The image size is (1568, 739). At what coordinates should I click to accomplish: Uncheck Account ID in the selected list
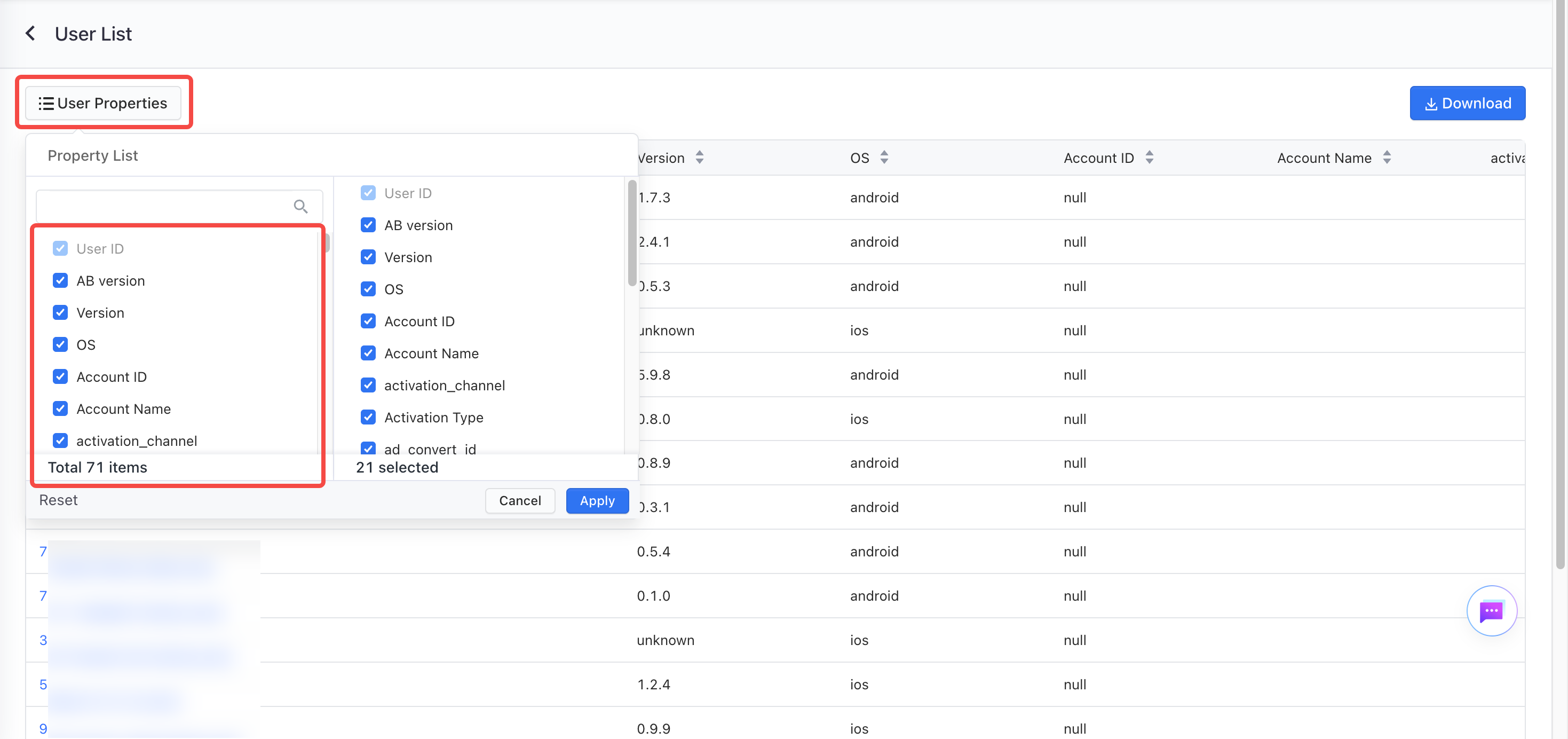pos(368,321)
